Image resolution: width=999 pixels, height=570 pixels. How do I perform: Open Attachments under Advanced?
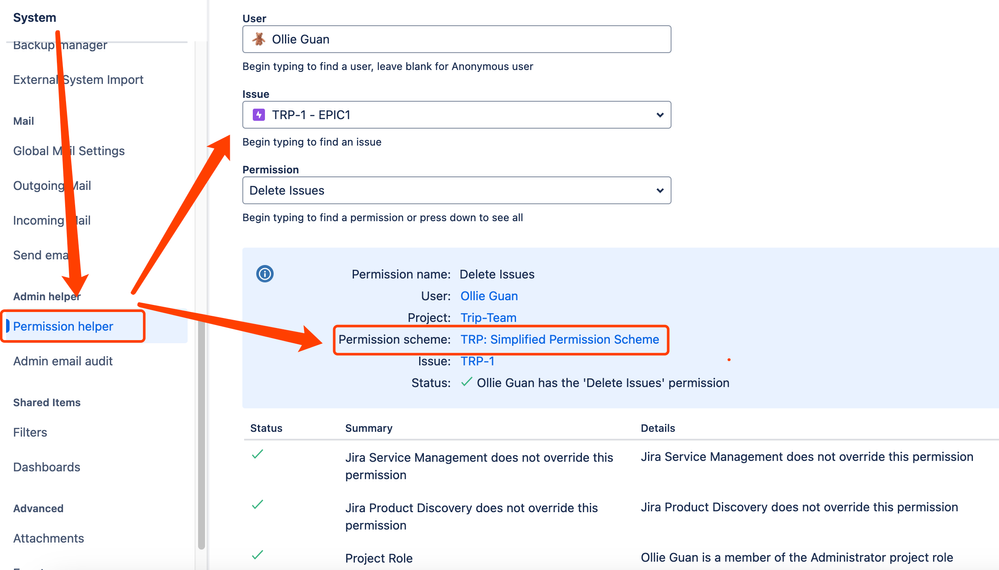point(48,539)
